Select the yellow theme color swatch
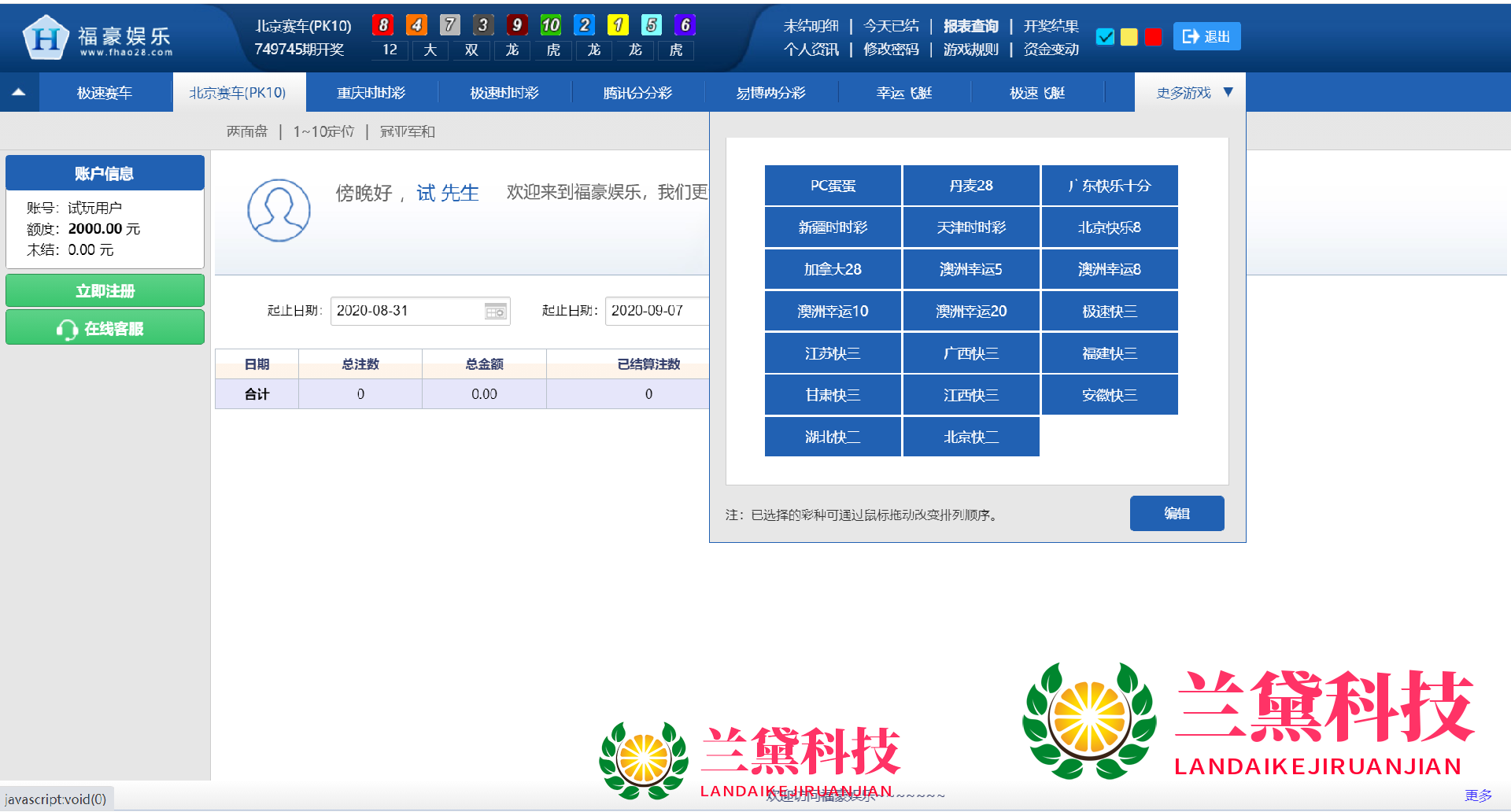1511x812 pixels. (x=1129, y=37)
